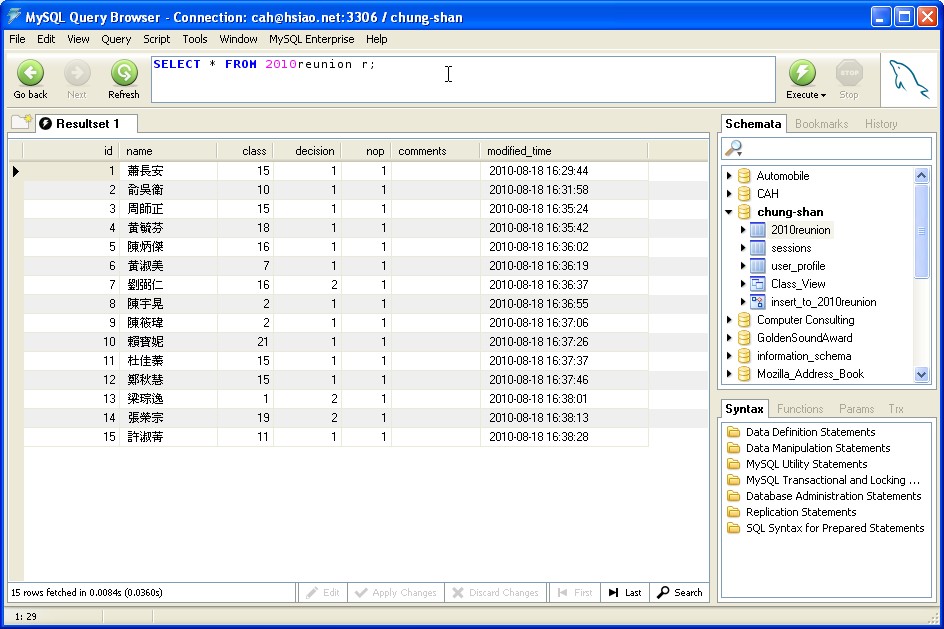Select the chung-shan database icon
The image size is (944, 629).
tap(744, 212)
